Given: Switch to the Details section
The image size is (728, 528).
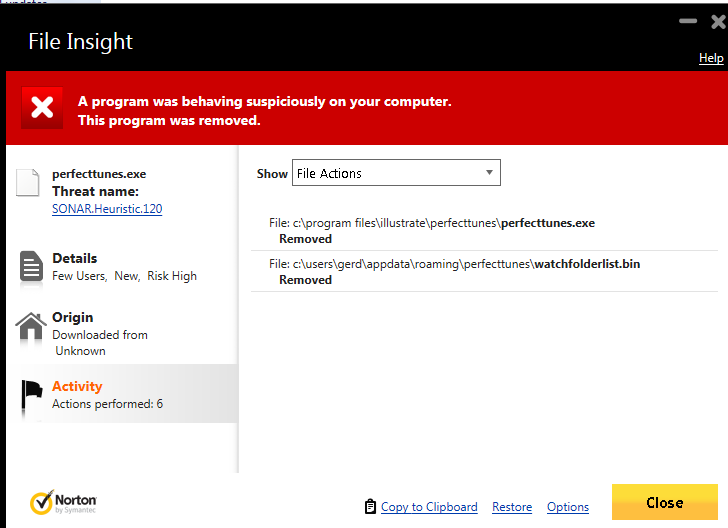Looking at the screenshot, I should (74, 258).
